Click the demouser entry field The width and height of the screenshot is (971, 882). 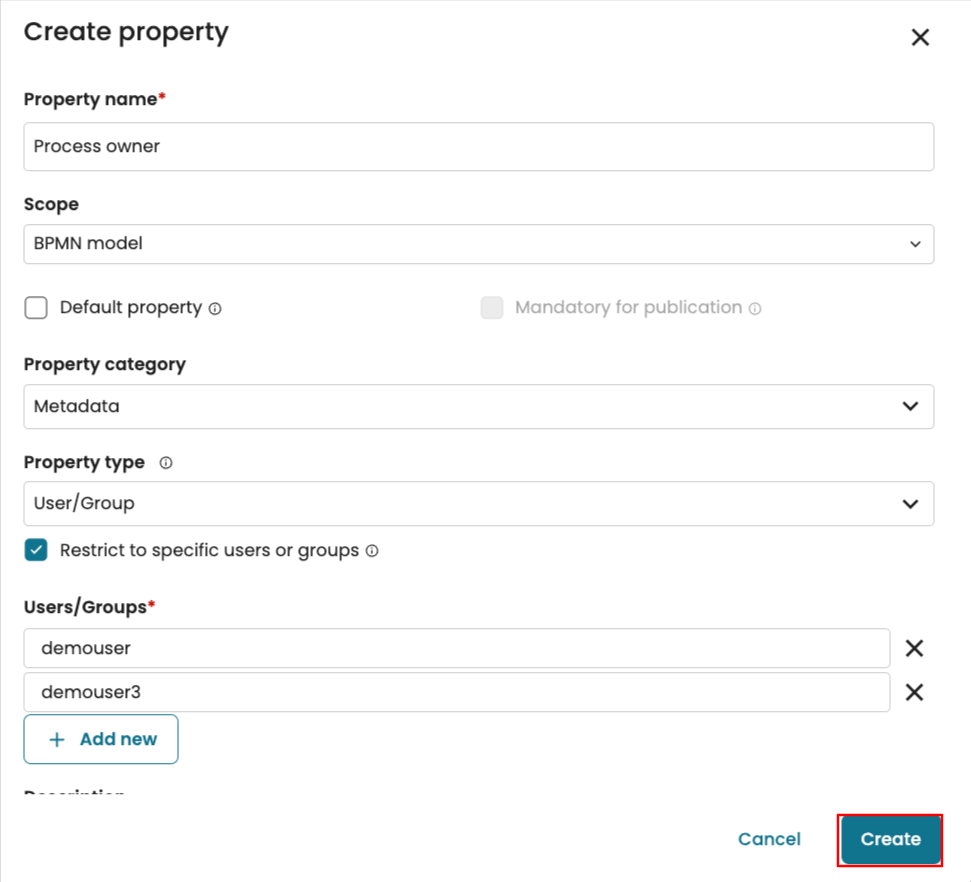456,648
